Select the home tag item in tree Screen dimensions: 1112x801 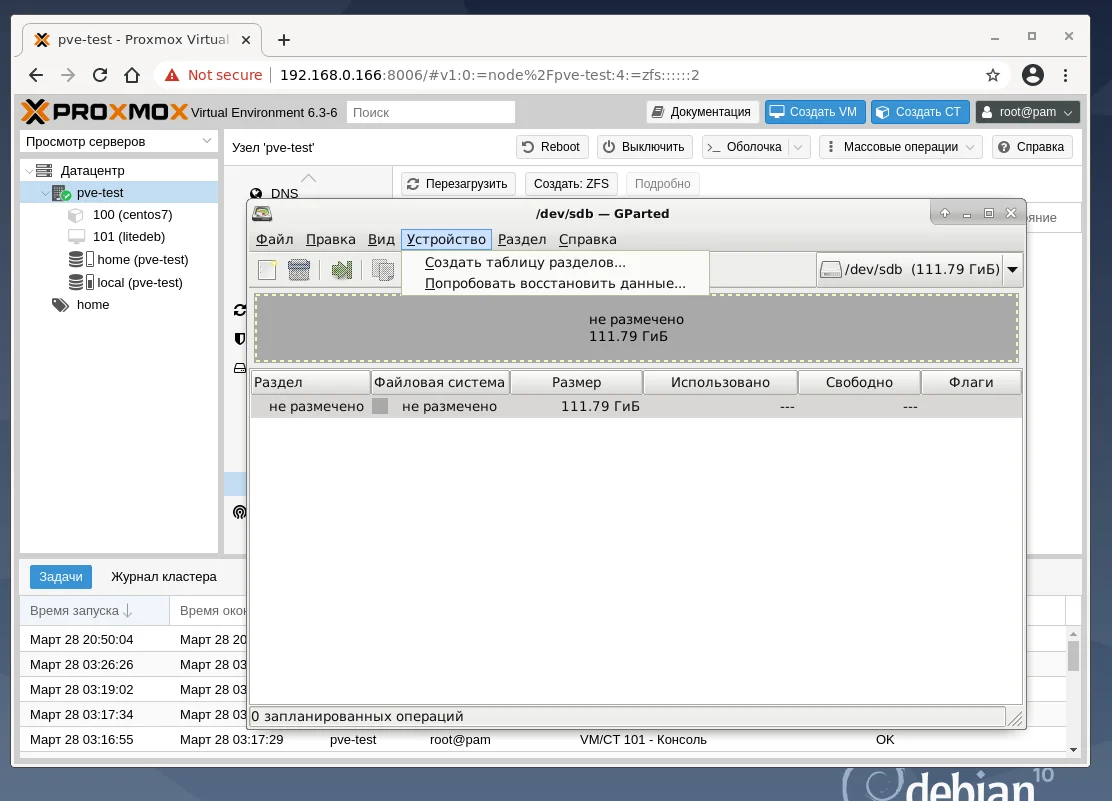point(93,304)
